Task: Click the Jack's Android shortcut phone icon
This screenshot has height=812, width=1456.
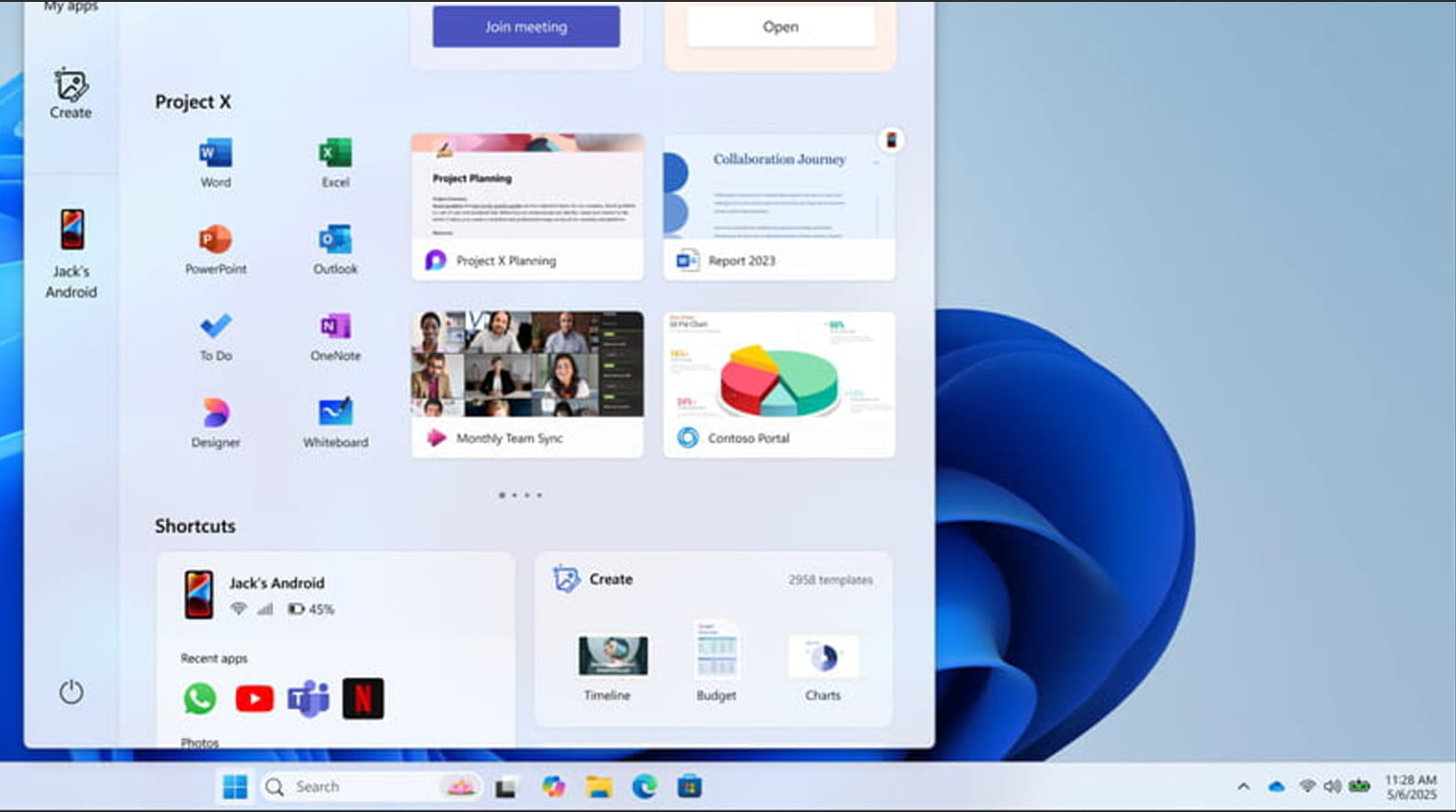Action: 198,594
